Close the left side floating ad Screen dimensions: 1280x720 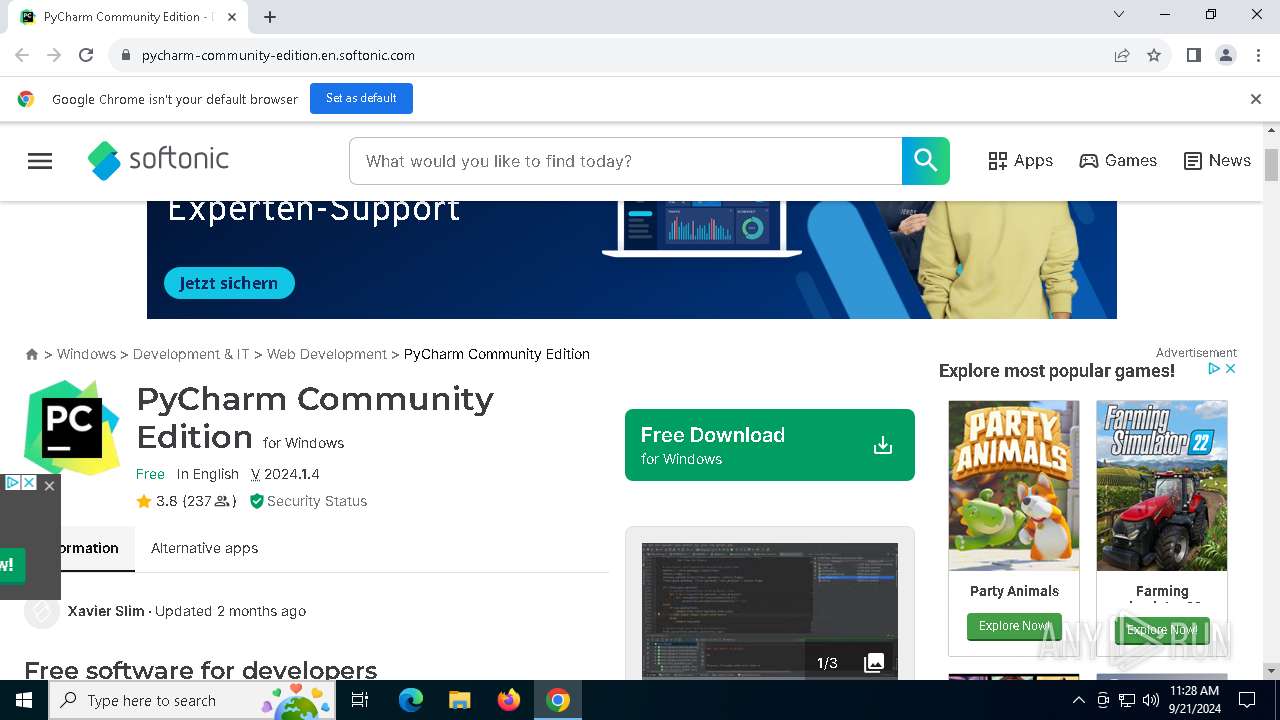pos(49,486)
